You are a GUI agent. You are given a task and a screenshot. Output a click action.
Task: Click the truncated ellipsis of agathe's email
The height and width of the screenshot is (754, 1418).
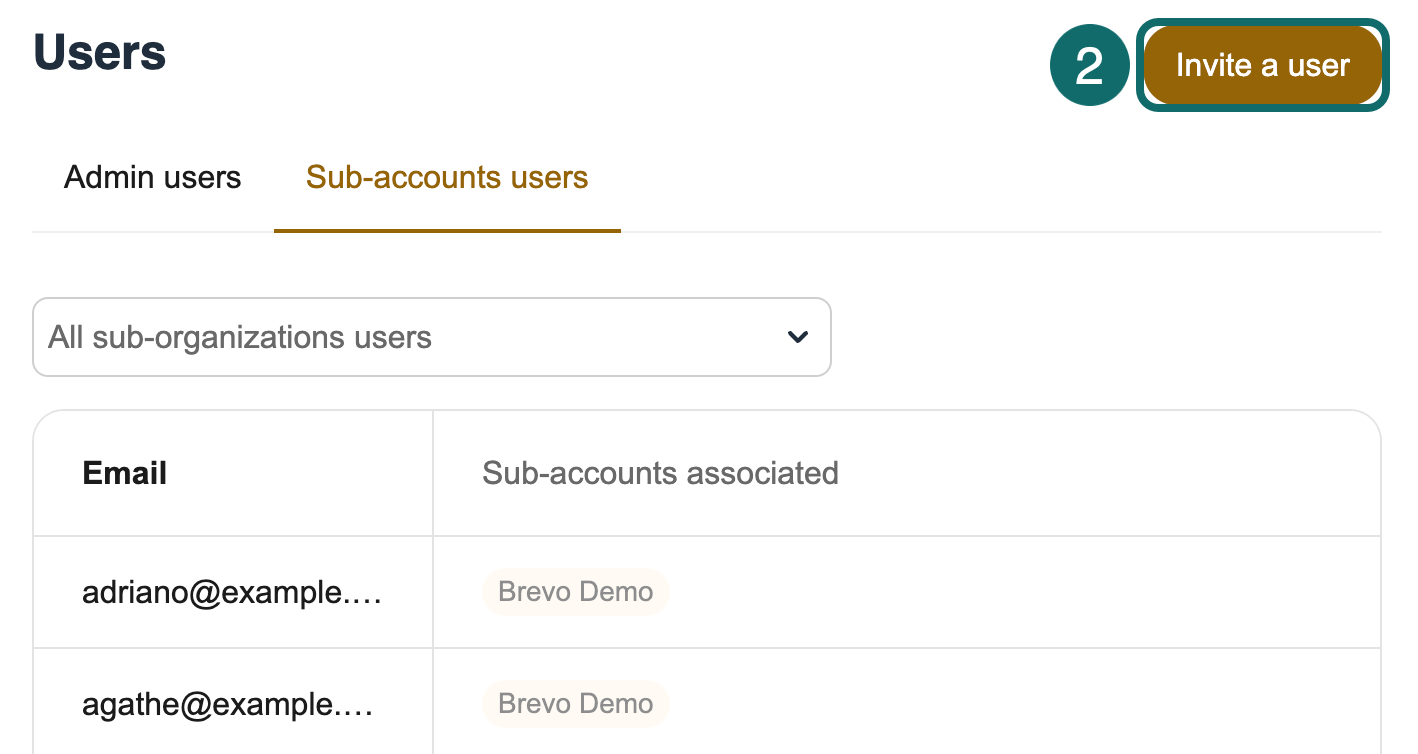(x=361, y=707)
